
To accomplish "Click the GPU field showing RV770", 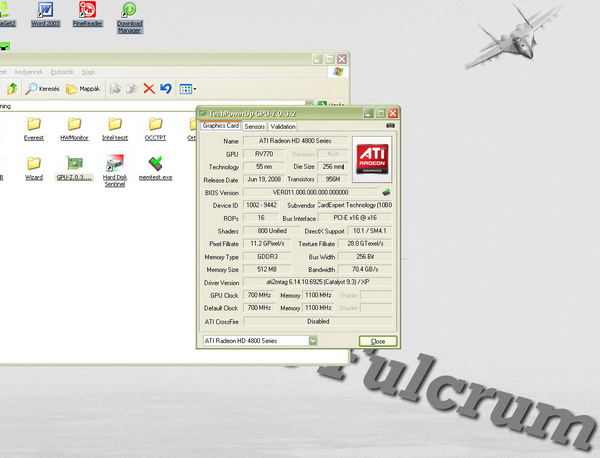I will pyautogui.click(x=264, y=154).
